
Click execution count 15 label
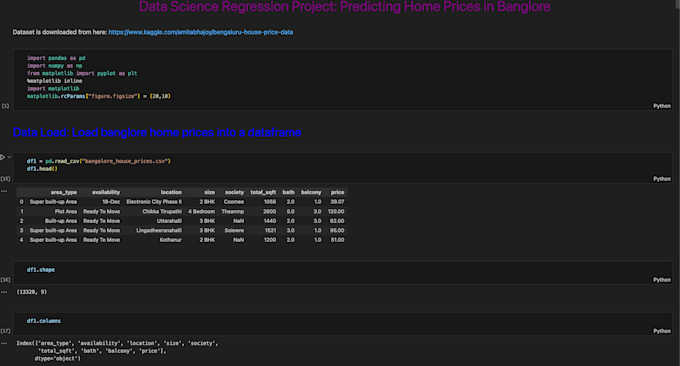pyautogui.click(x=5, y=179)
